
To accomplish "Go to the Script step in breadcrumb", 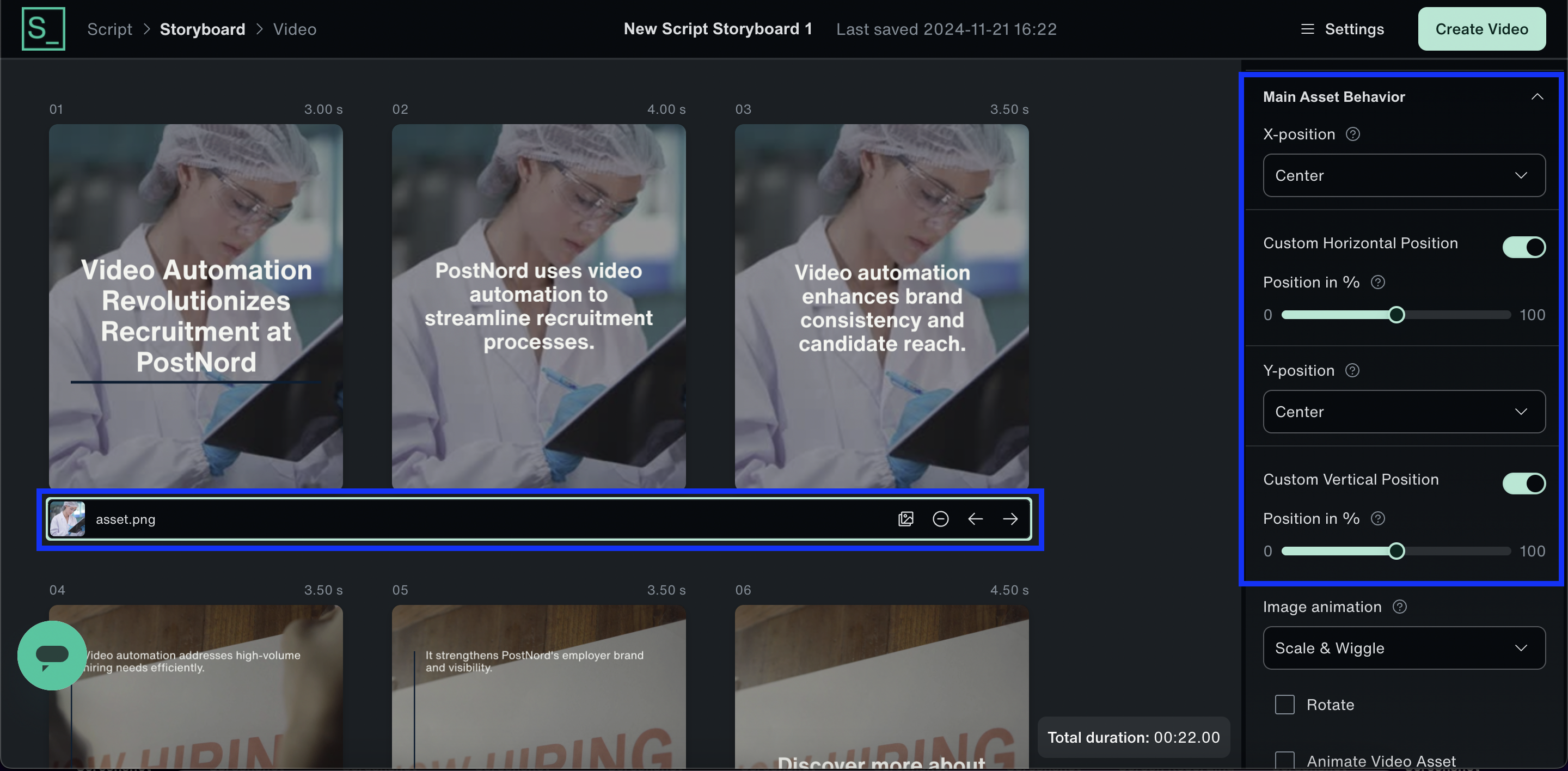I will click(x=109, y=29).
